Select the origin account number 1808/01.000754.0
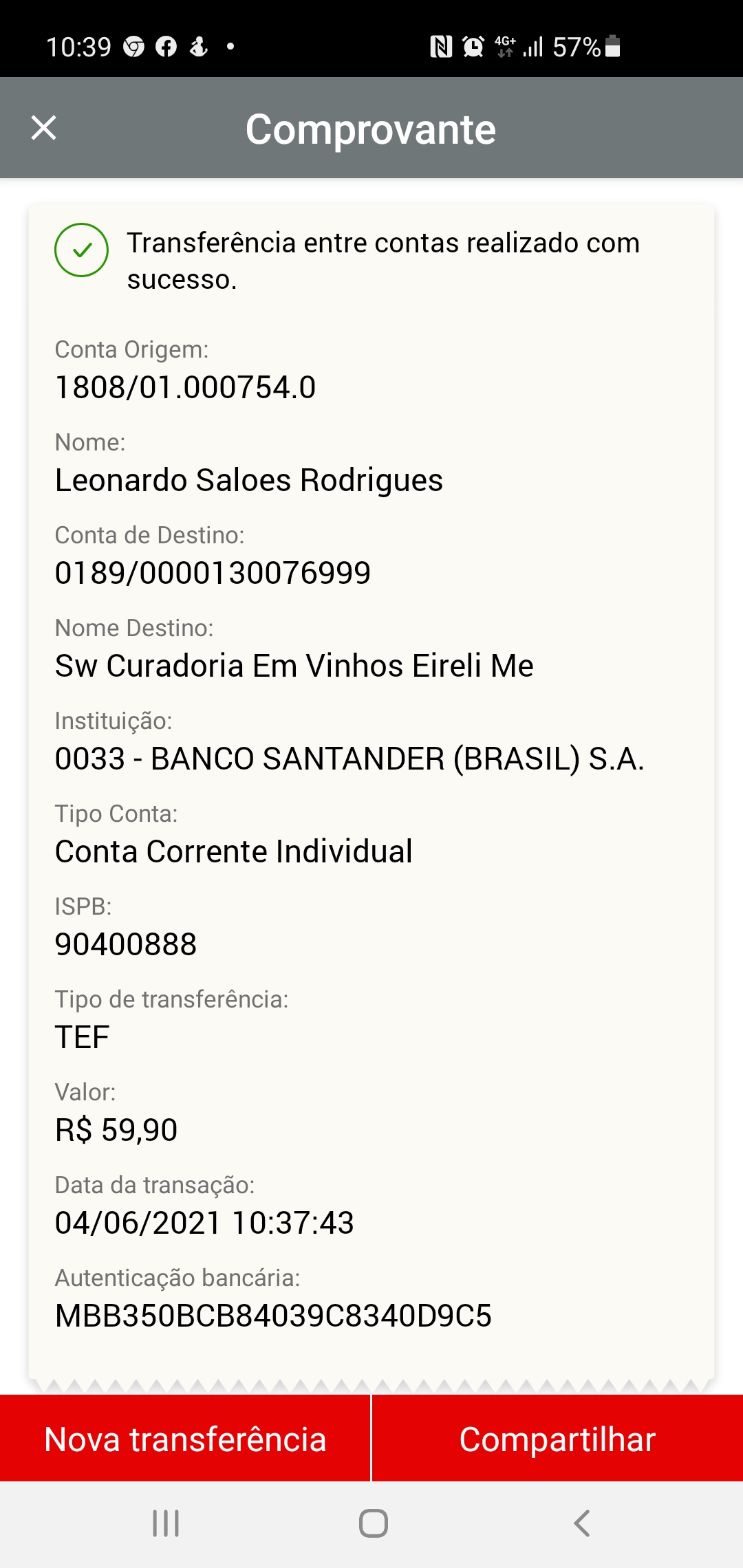Screen dimensions: 743x1568 [185, 387]
